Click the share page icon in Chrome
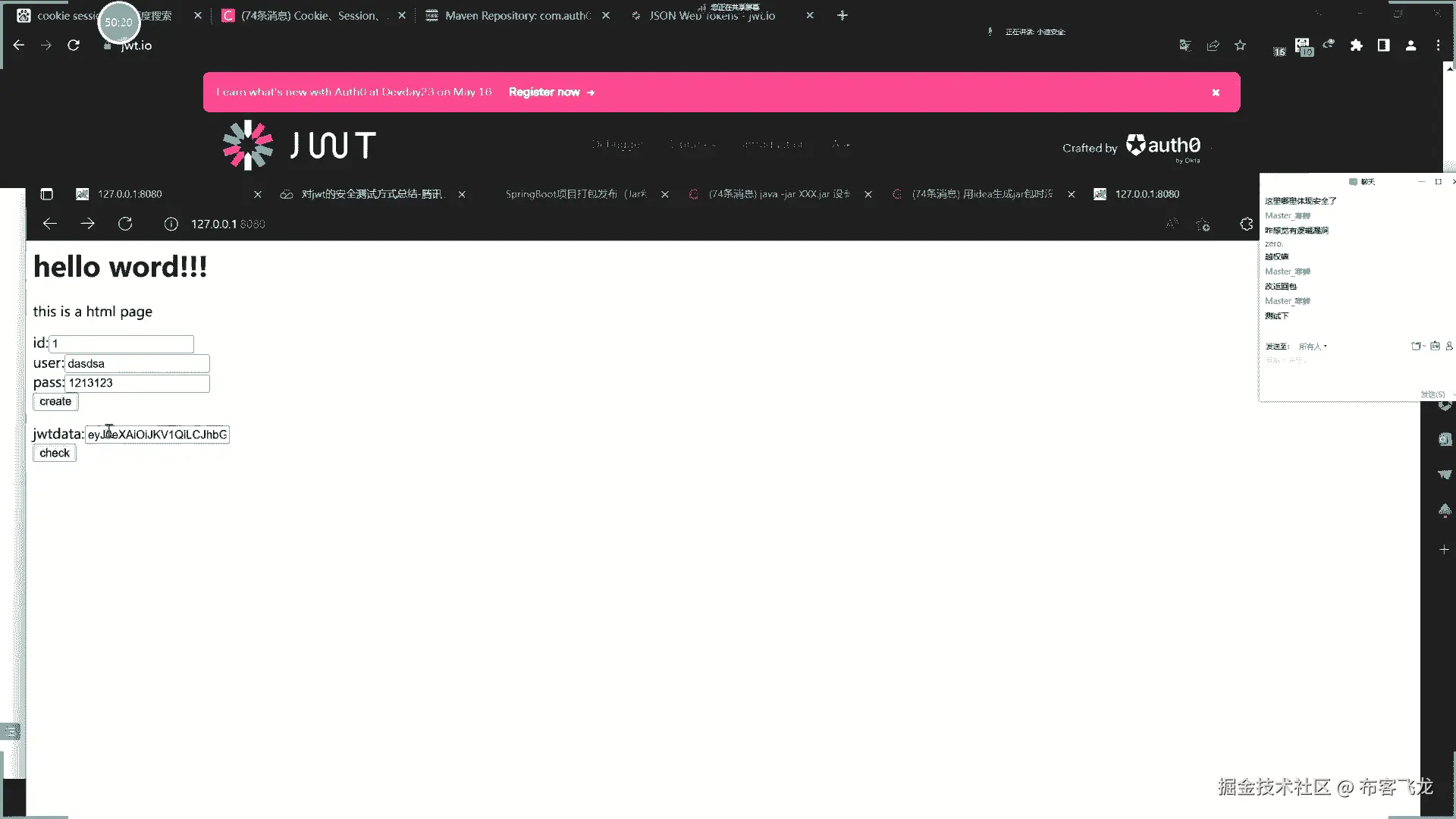Image resolution: width=1456 pixels, height=819 pixels. tap(1213, 45)
